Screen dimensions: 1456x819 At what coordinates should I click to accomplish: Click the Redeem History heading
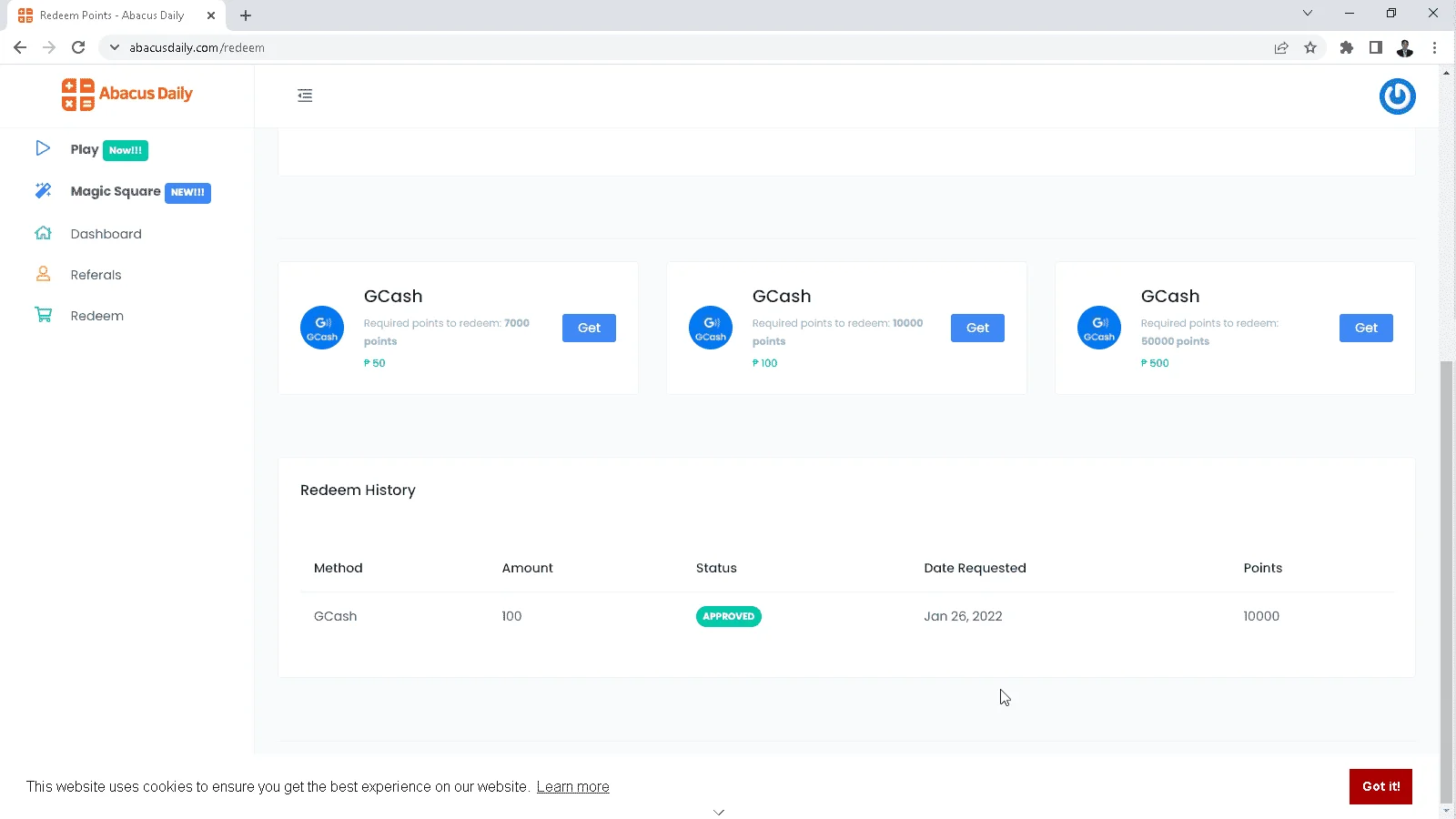pos(358,490)
